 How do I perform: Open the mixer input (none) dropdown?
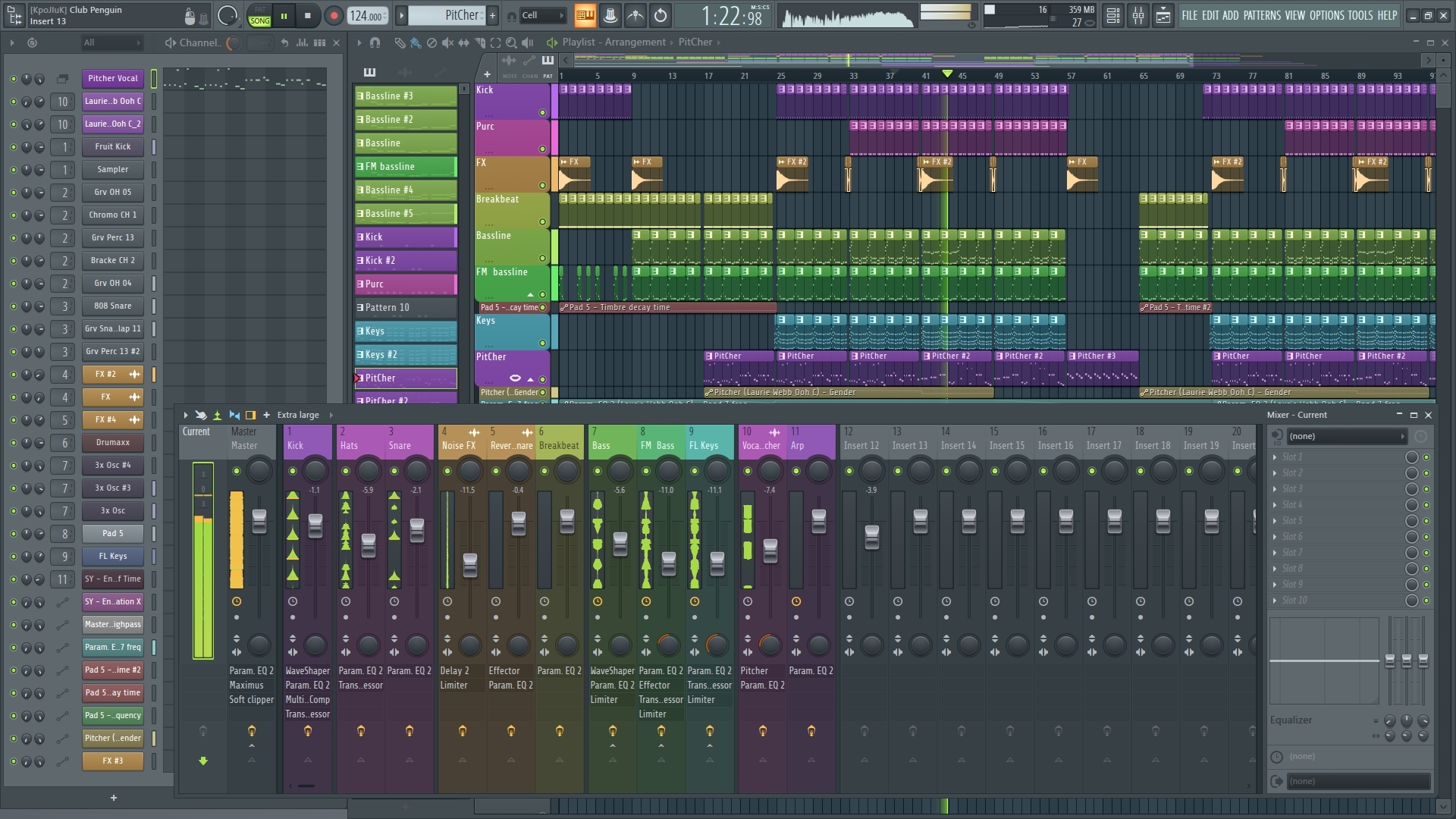[1347, 436]
